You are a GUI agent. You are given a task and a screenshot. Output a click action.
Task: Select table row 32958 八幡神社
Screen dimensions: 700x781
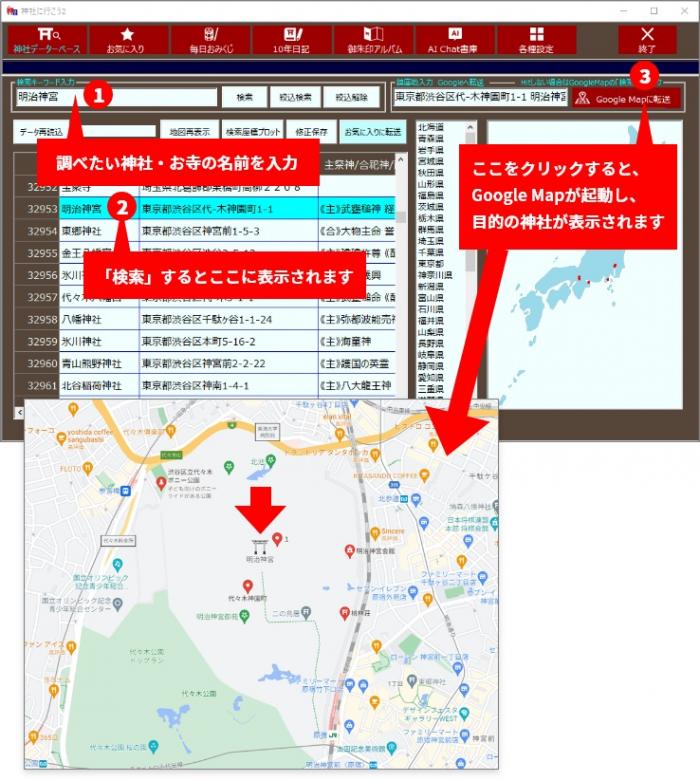(205, 319)
